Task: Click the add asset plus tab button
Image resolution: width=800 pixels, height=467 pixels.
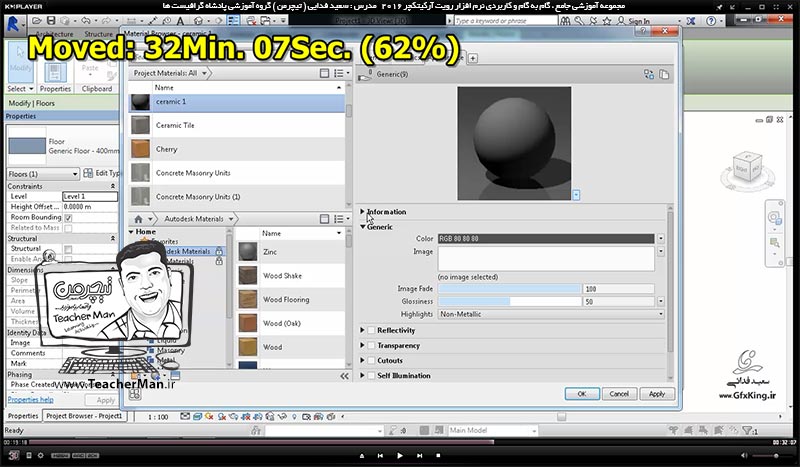Action: 473,58
